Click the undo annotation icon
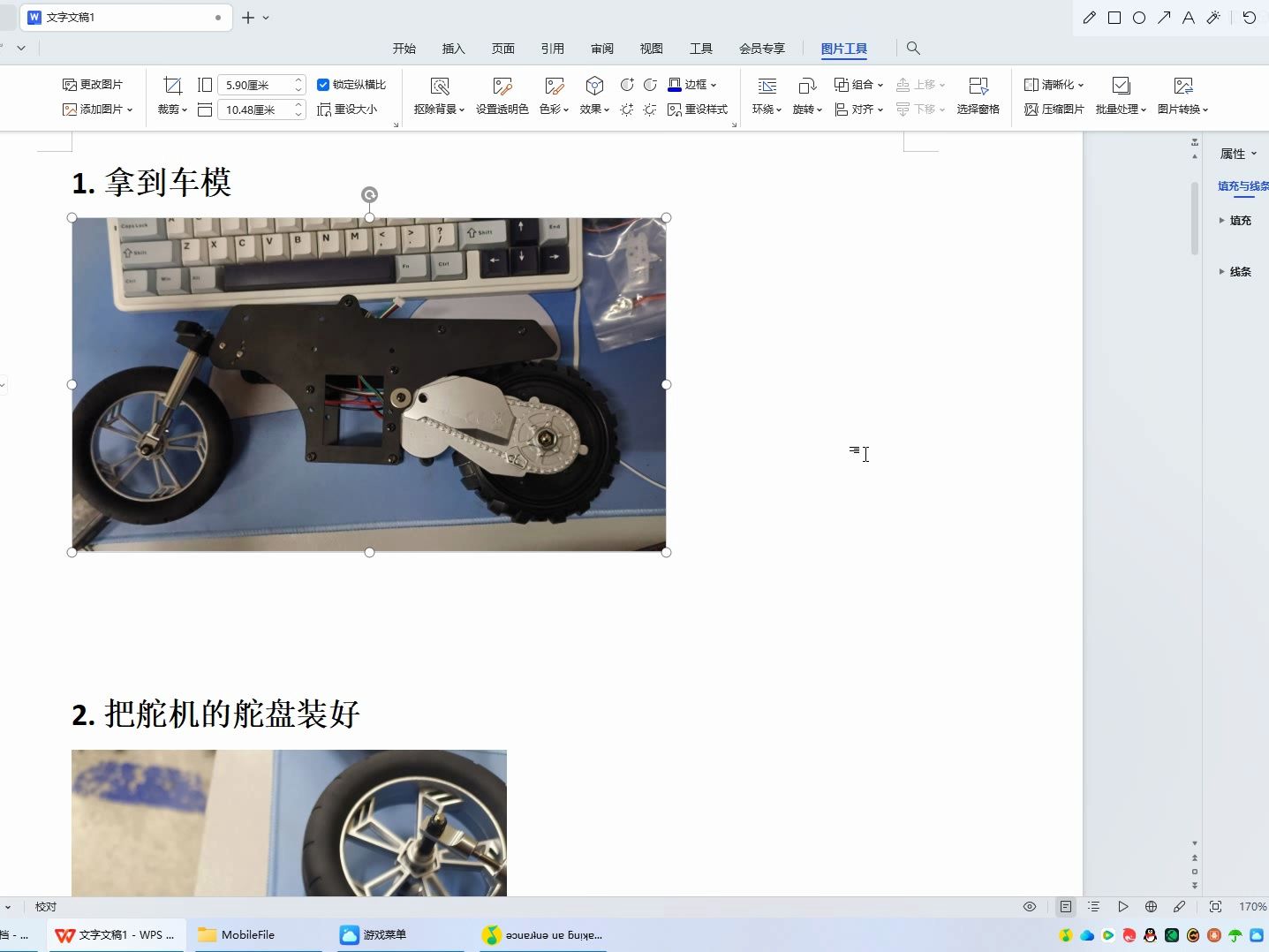The width and height of the screenshot is (1269, 952). [x=1249, y=18]
